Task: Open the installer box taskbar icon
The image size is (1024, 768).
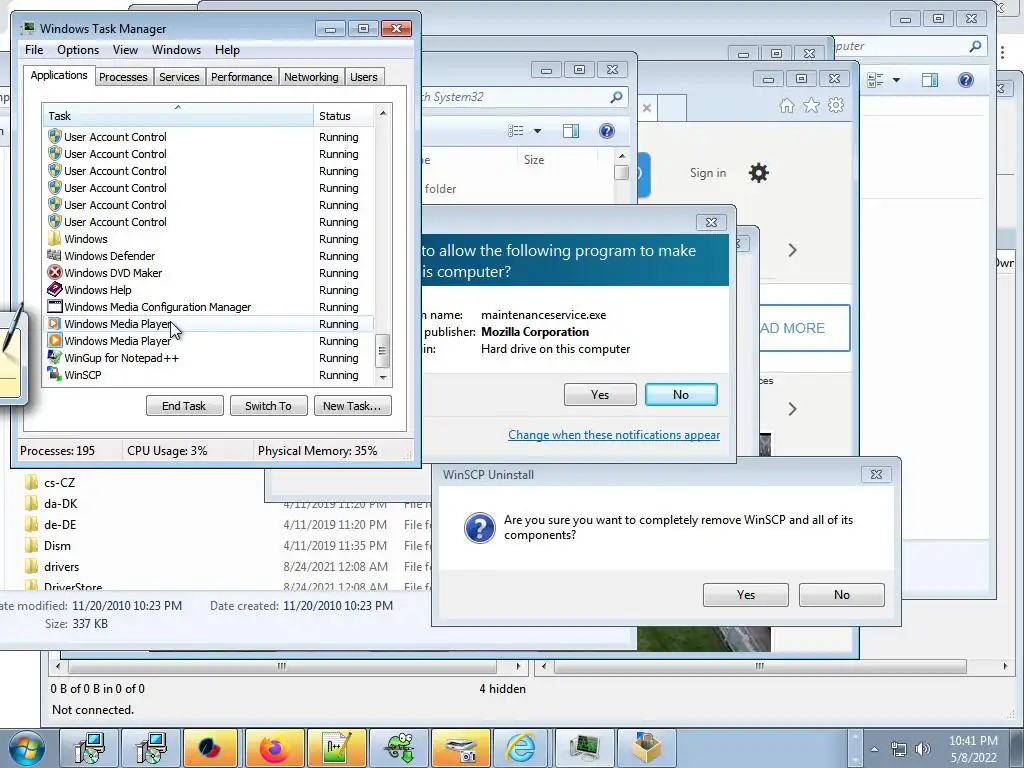Action: click(x=647, y=748)
